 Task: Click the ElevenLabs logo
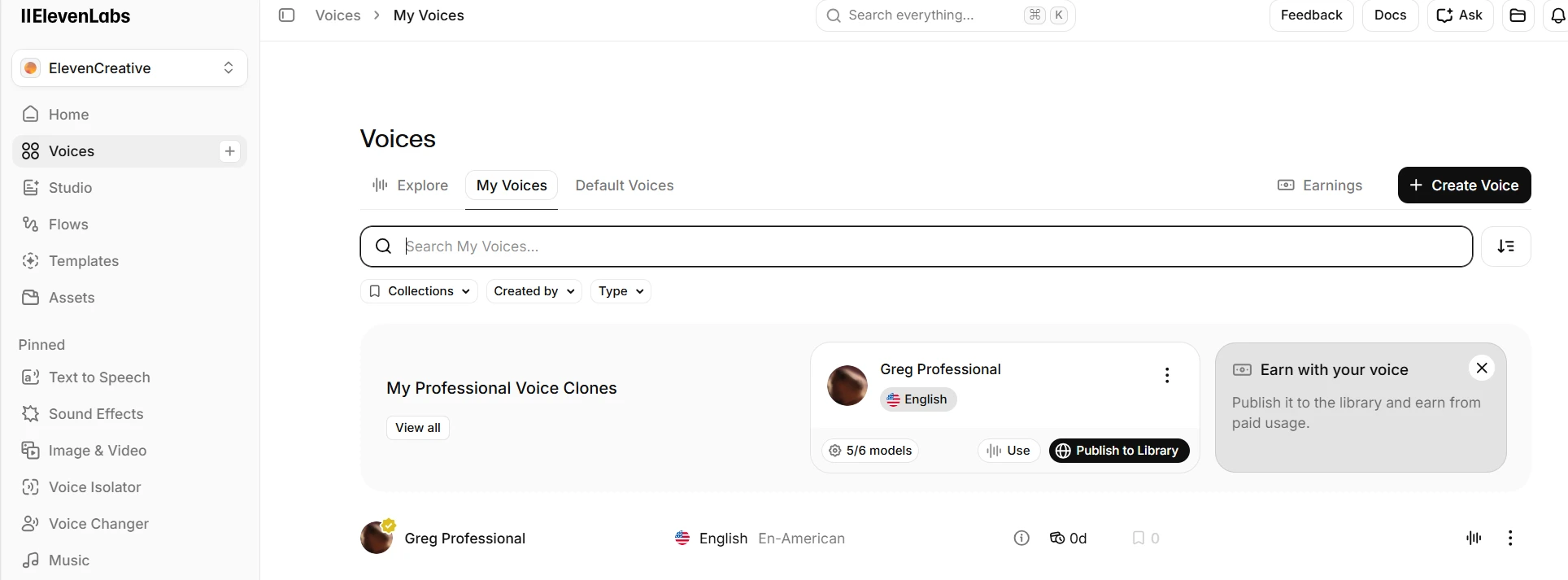pos(76,15)
